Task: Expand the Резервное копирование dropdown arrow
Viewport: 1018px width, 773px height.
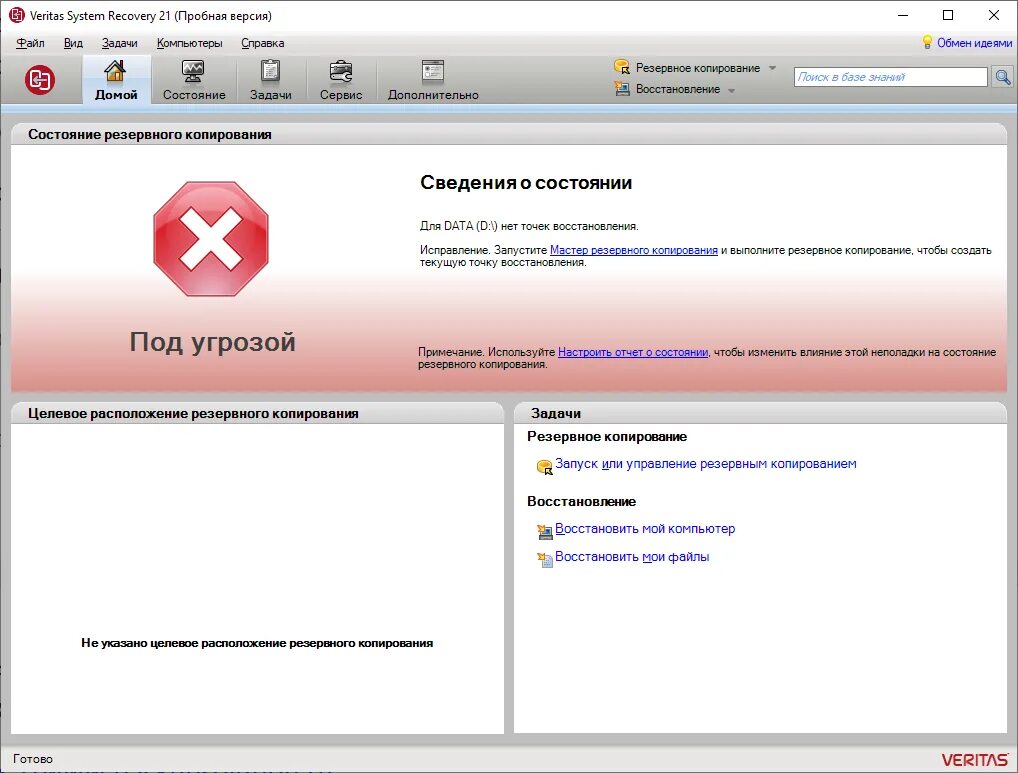Action: pyautogui.click(x=774, y=67)
